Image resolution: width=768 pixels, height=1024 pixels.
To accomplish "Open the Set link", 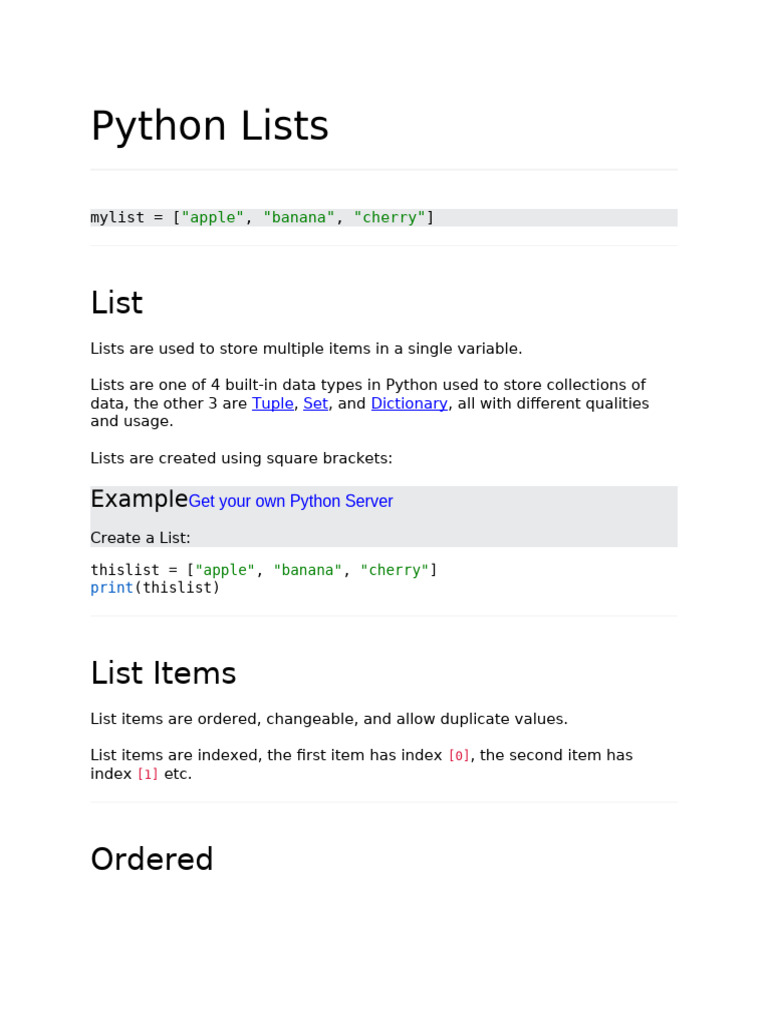I will point(315,403).
